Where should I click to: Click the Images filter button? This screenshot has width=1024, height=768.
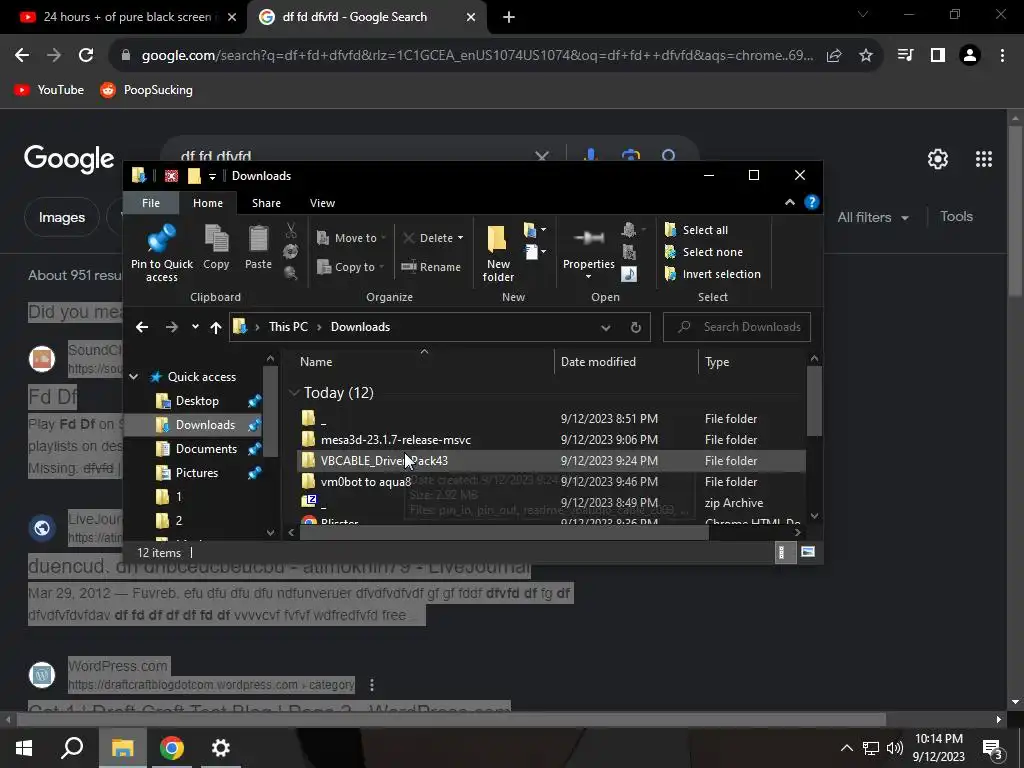pyautogui.click(x=61, y=217)
